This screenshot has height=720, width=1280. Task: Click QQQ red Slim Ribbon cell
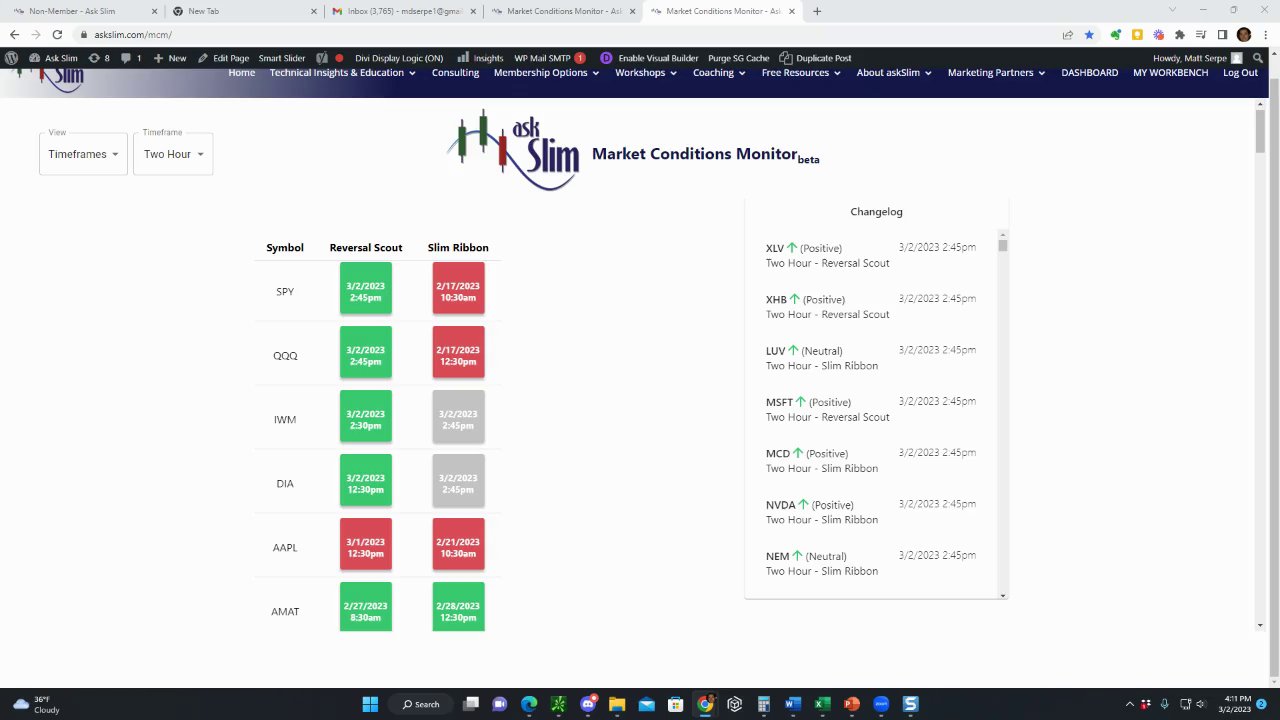pyautogui.click(x=458, y=352)
